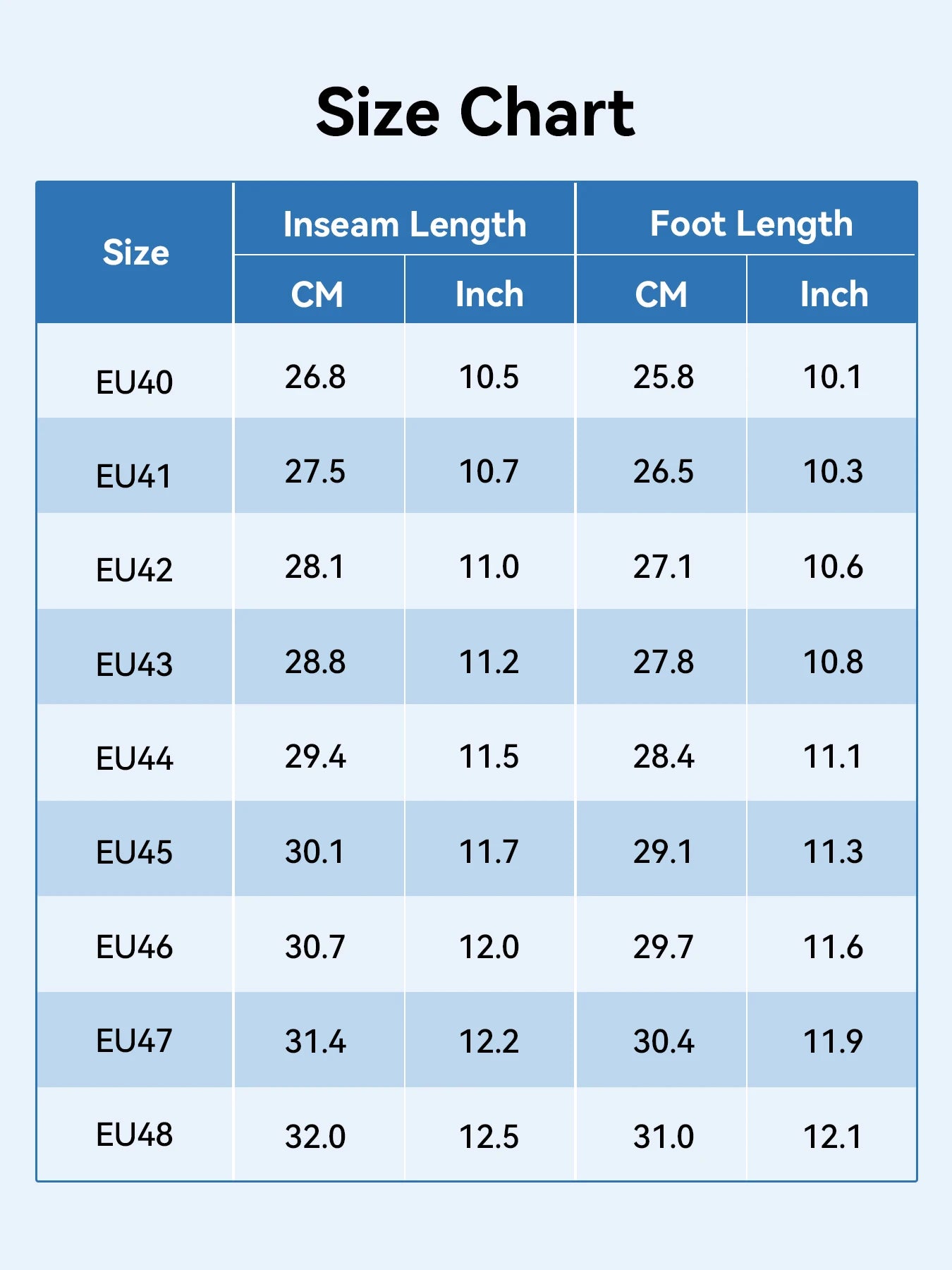Click the EU48 size label
This screenshot has width=952, height=1270.
134,1135
